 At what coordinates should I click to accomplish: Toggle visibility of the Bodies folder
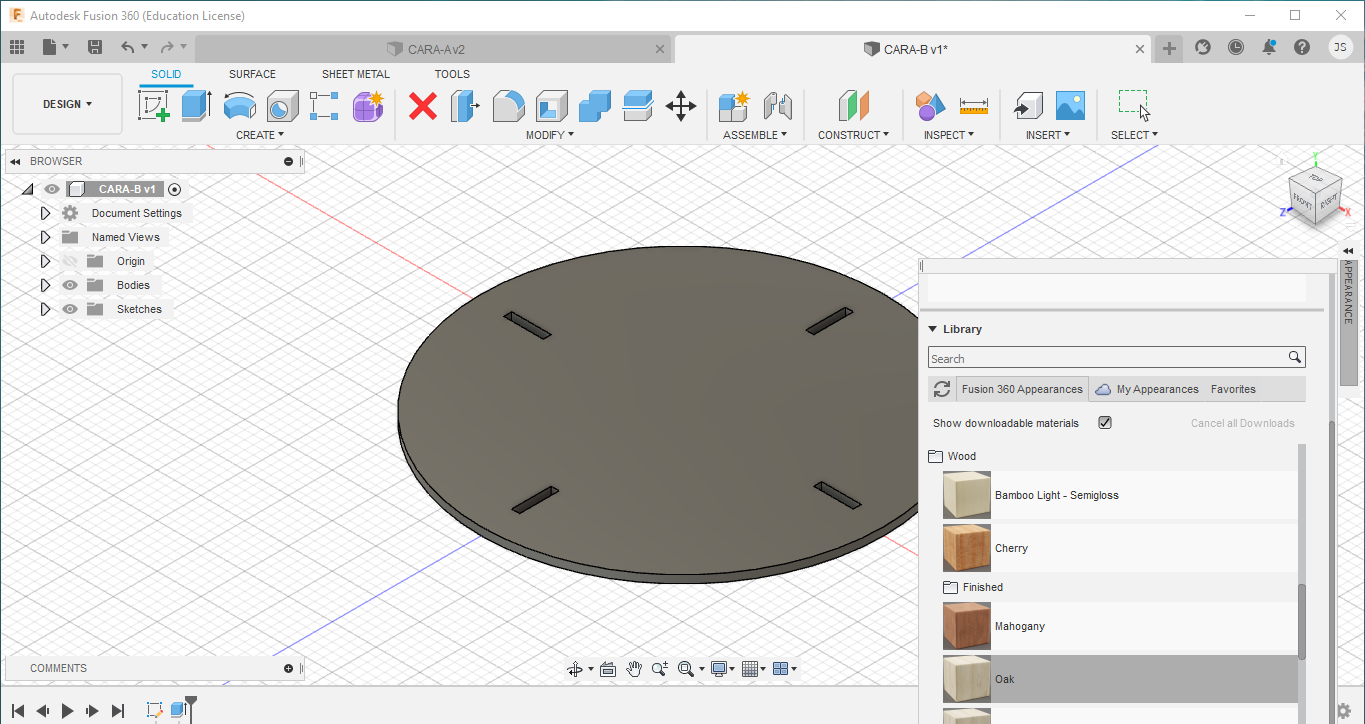click(70, 285)
